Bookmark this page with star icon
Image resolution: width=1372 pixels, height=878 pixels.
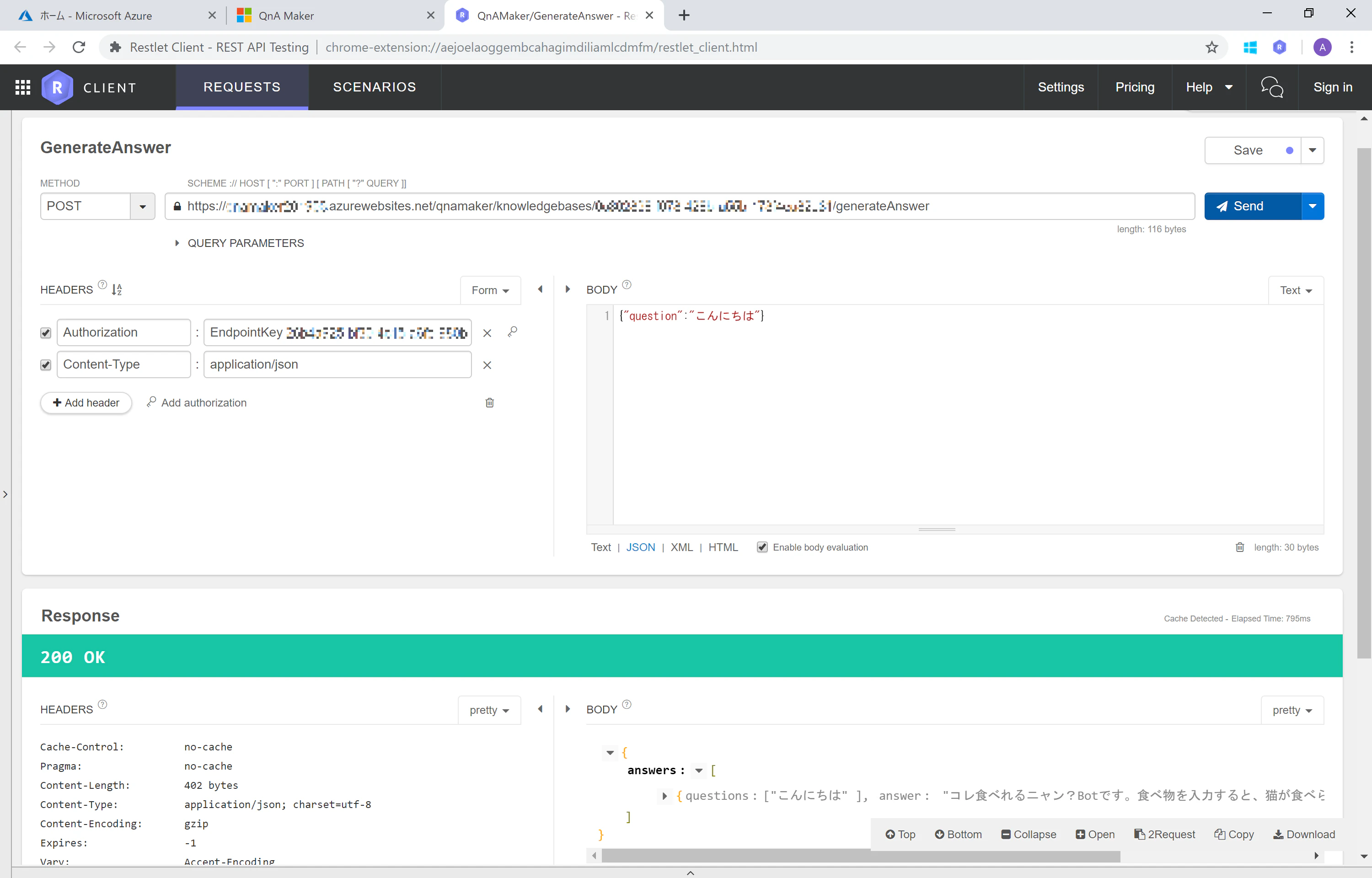1212,47
